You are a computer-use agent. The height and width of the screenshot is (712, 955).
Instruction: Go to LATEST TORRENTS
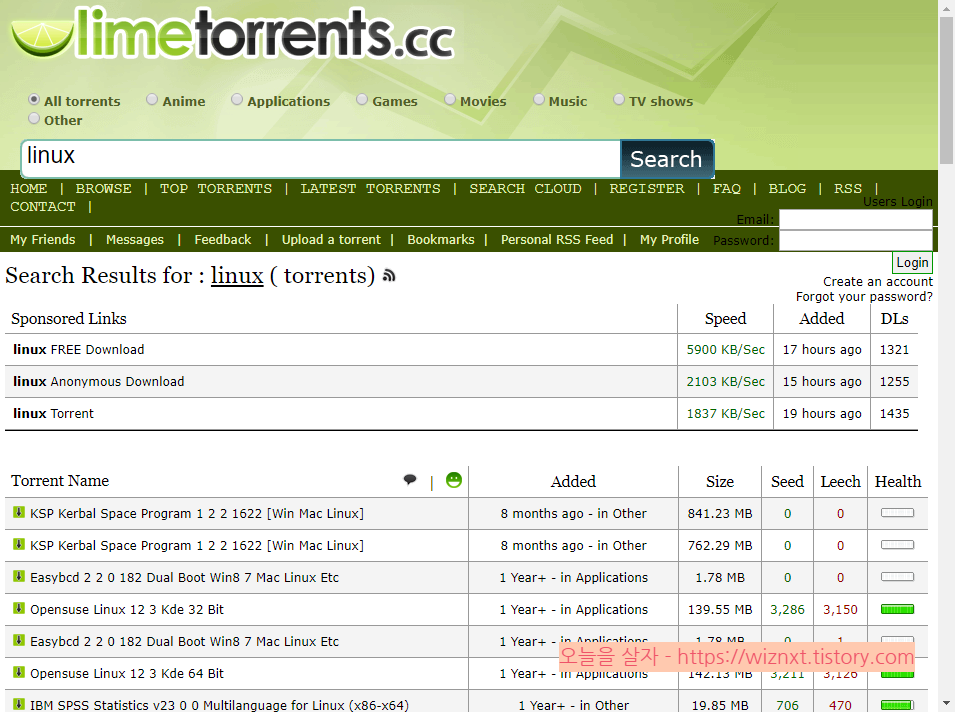click(370, 189)
